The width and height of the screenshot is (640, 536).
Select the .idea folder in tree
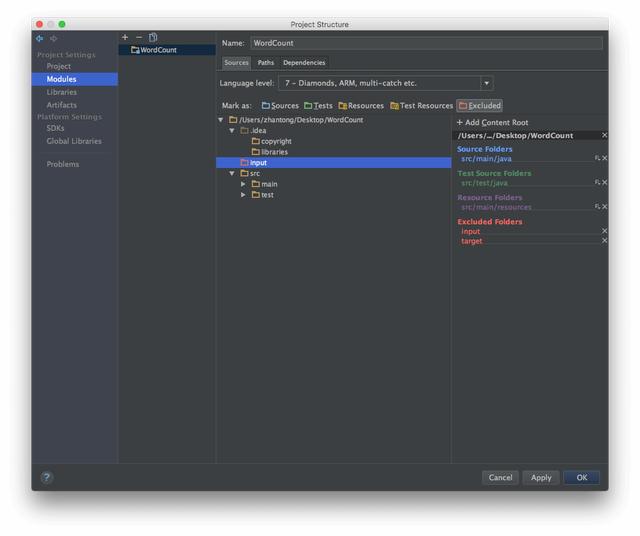click(253, 131)
